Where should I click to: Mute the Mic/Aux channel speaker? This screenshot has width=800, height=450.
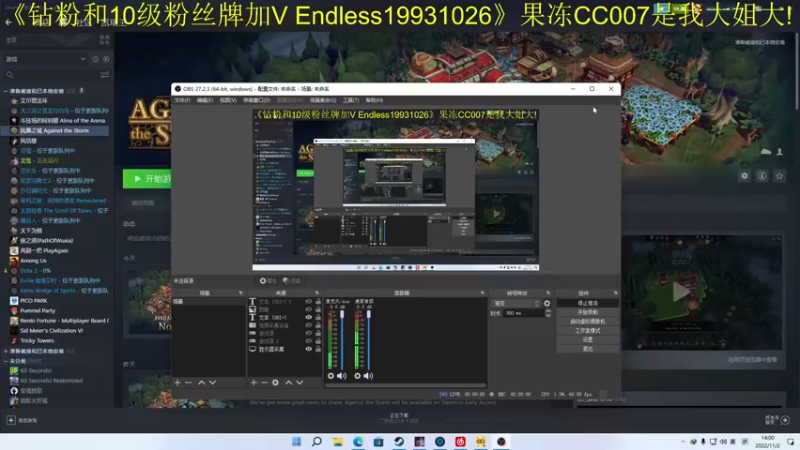click(342, 376)
